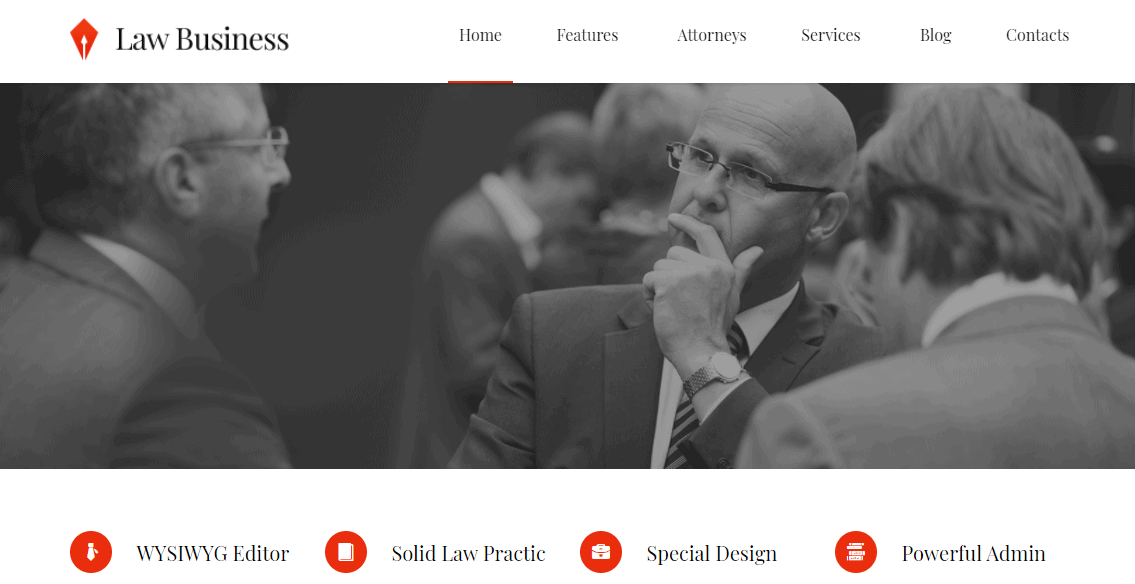Open the Blog section
This screenshot has height=584, width=1135.
coord(935,35)
